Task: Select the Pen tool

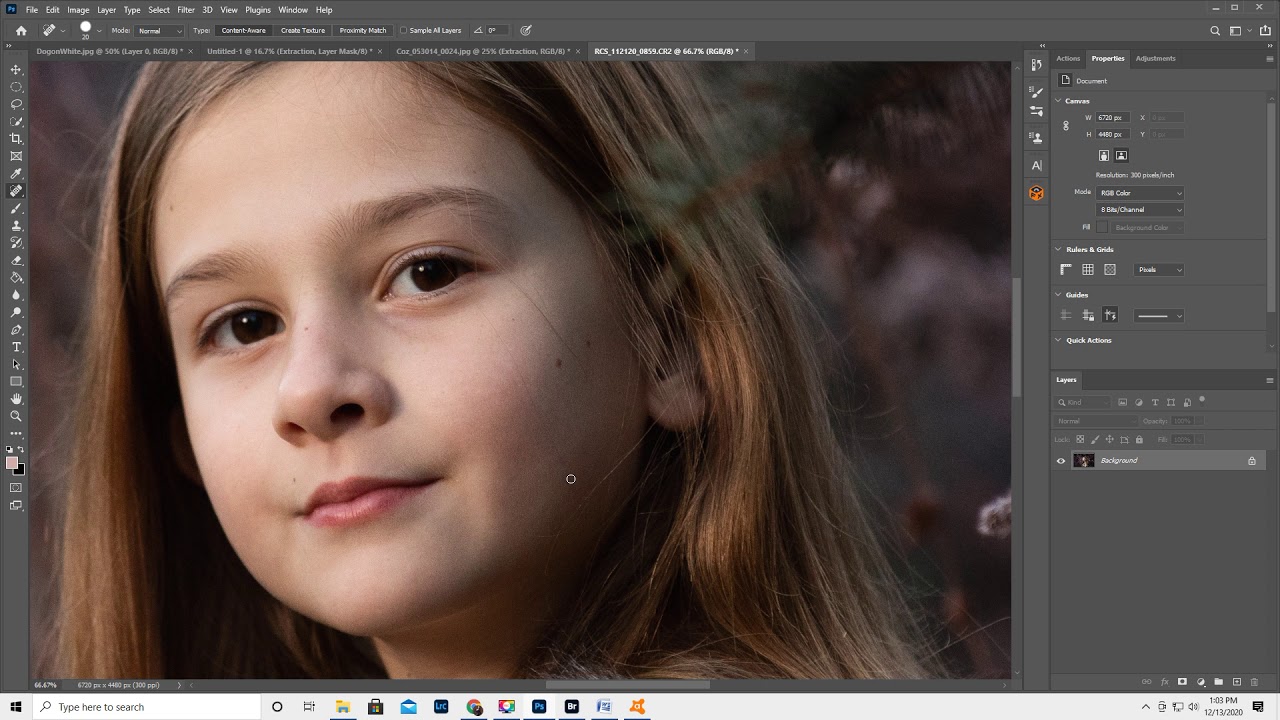Action: tap(16, 330)
